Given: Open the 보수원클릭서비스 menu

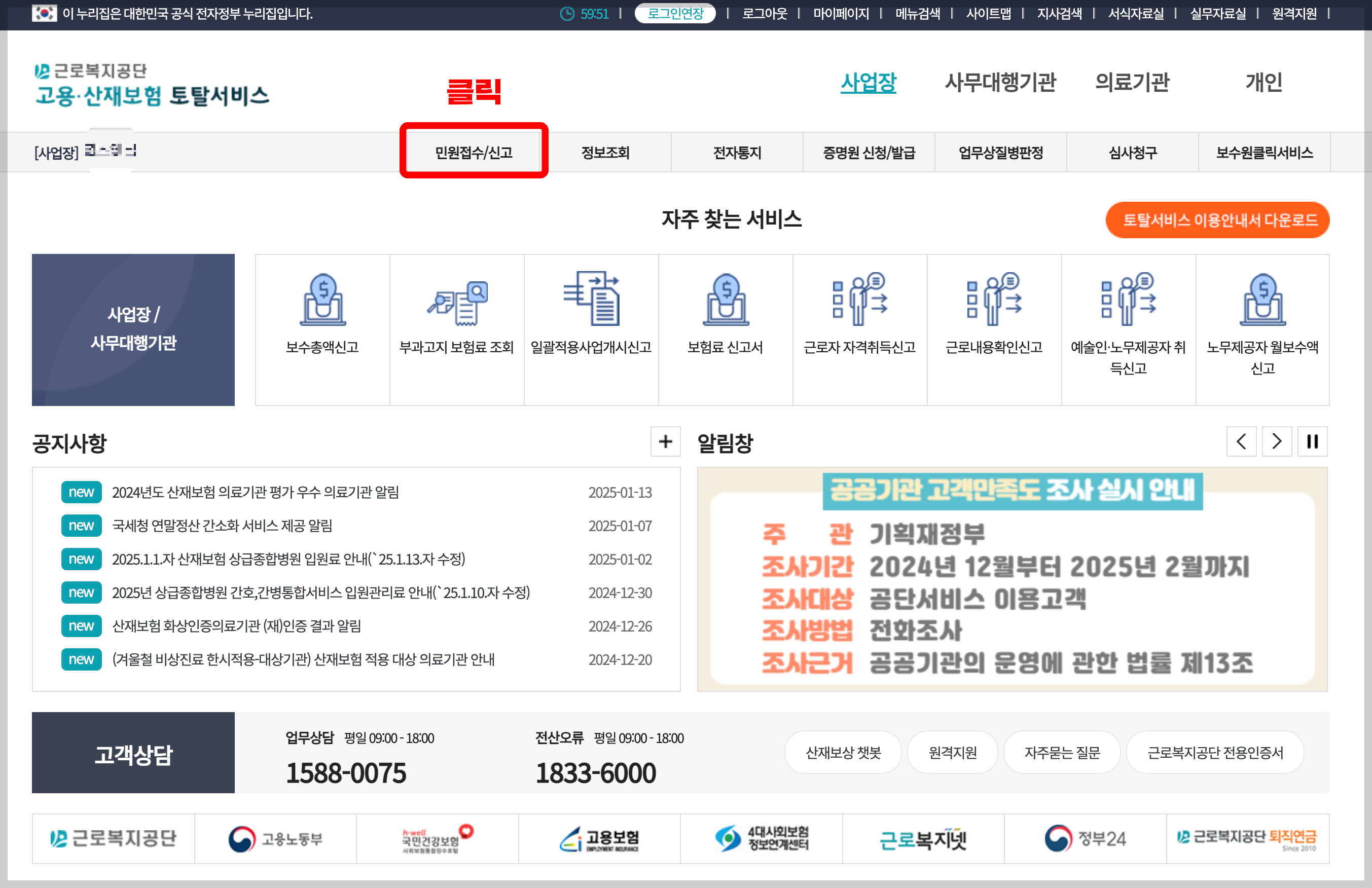Looking at the screenshot, I should click(x=1265, y=152).
